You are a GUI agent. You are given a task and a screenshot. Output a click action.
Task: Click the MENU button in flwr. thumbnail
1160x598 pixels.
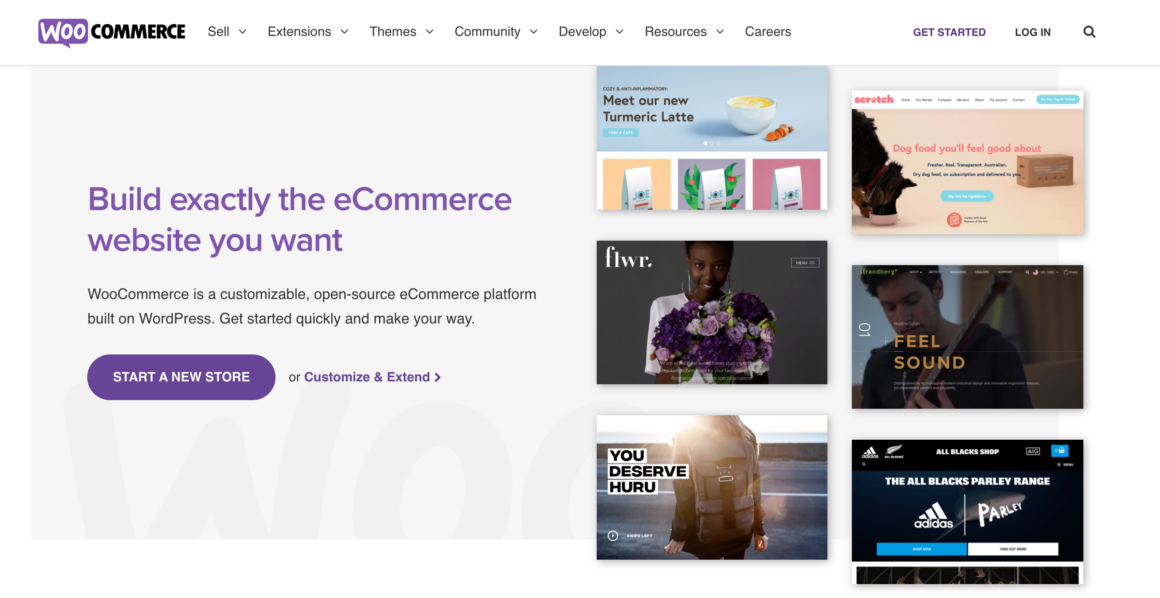click(805, 263)
